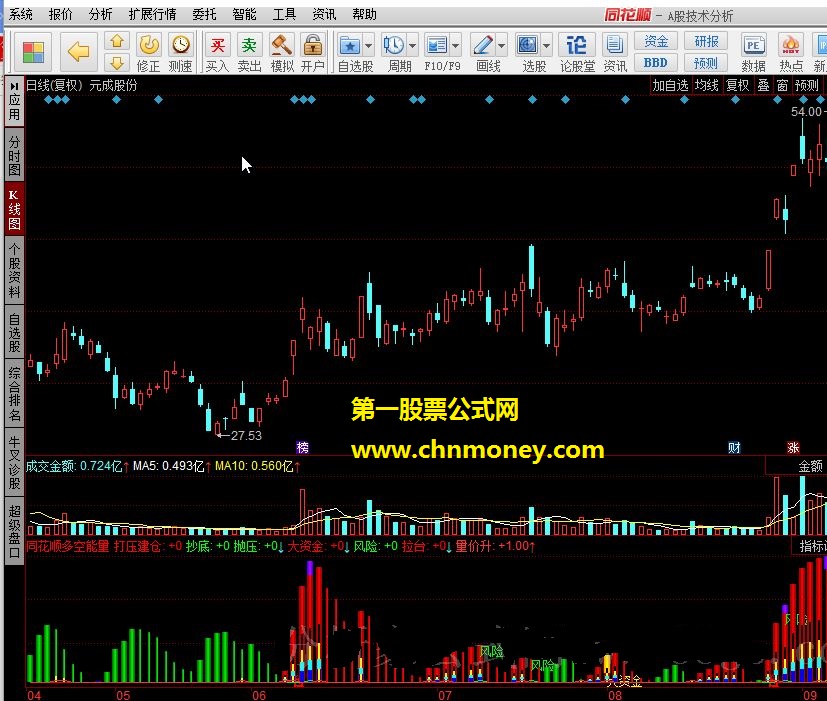The height and width of the screenshot is (701, 827).
Task: Click the 周期 period clock icon
Action: coord(394,45)
